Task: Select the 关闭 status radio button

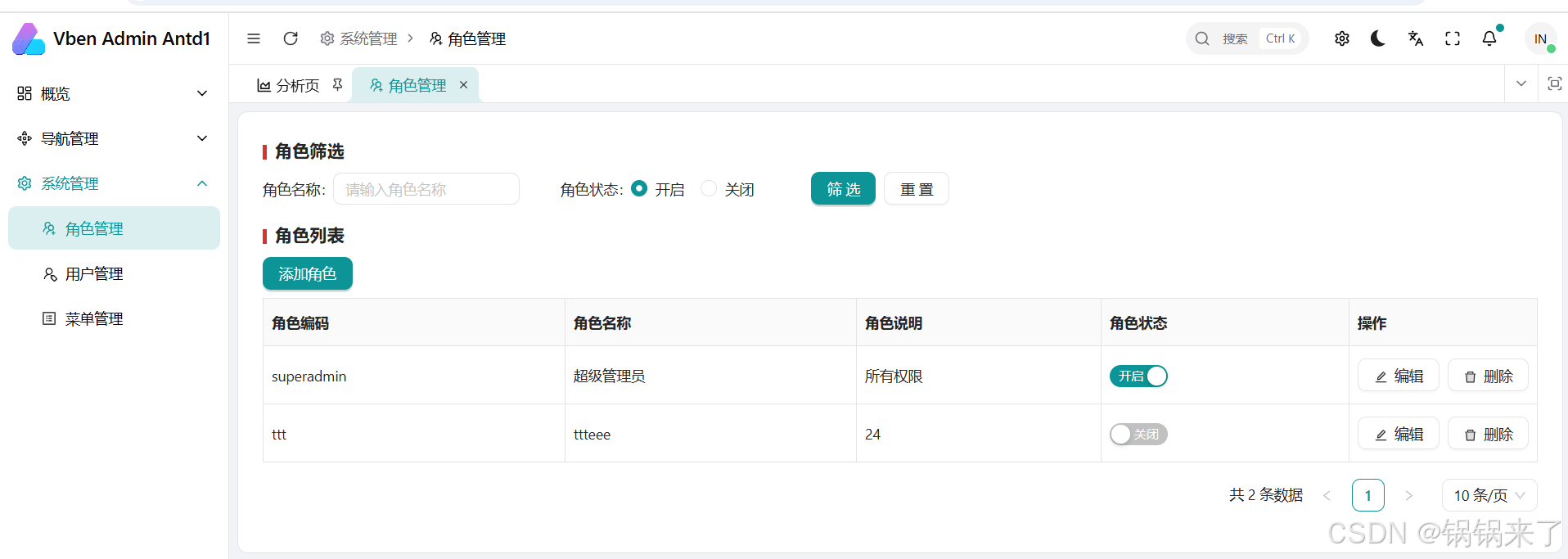Action: pos(710,189)
